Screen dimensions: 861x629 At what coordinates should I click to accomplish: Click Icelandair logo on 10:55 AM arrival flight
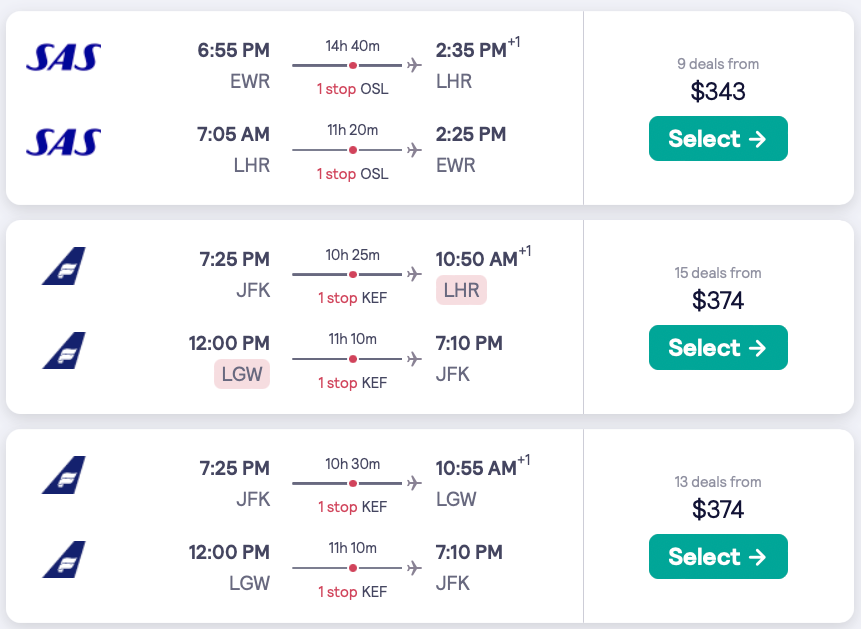click(x=64, y=476)
